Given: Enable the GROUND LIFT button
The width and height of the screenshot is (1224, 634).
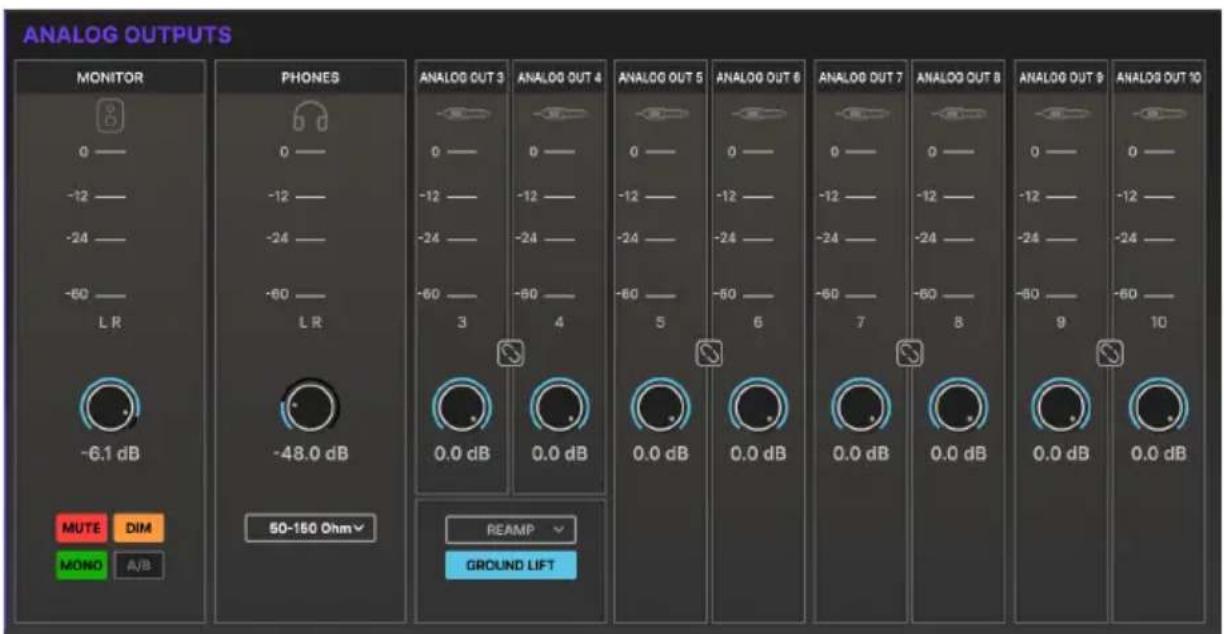Looking at the screenshot, I should coord(511,565).
